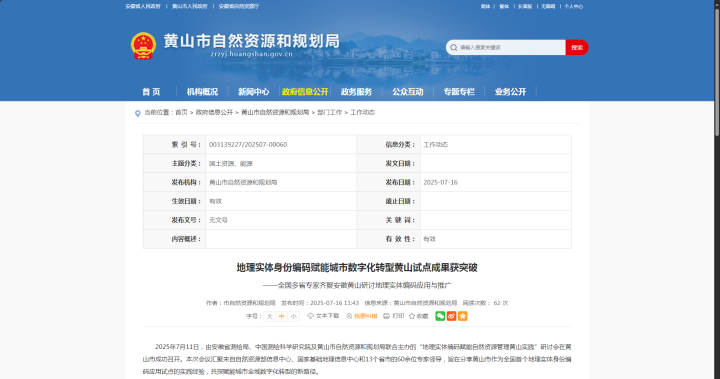Viewport: 720px width, 379px height.
Task: Click the article headline 地理实体身份编码赋能
Action: [357, 267]
